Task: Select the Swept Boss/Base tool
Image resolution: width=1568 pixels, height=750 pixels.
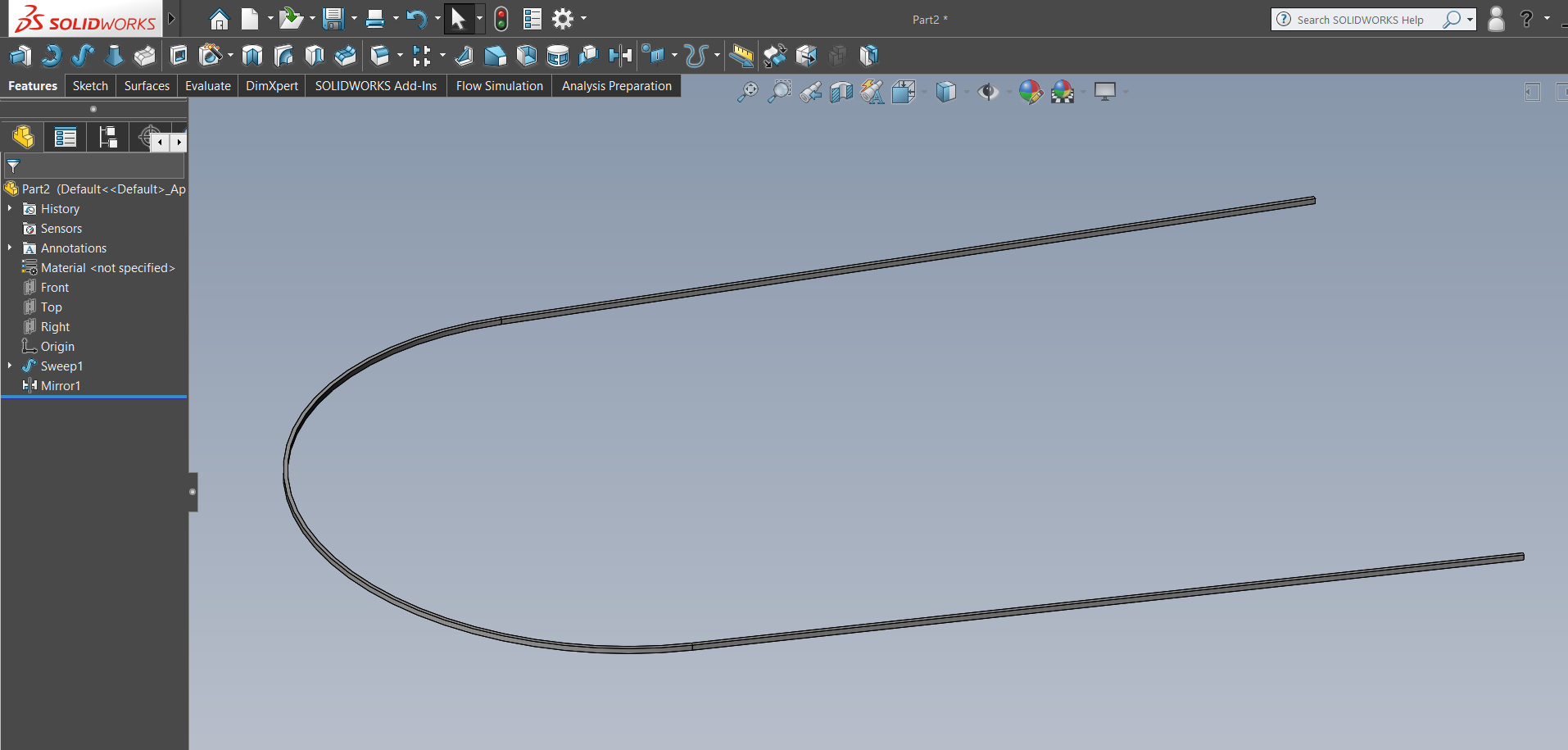Action: tap(81, 55)
